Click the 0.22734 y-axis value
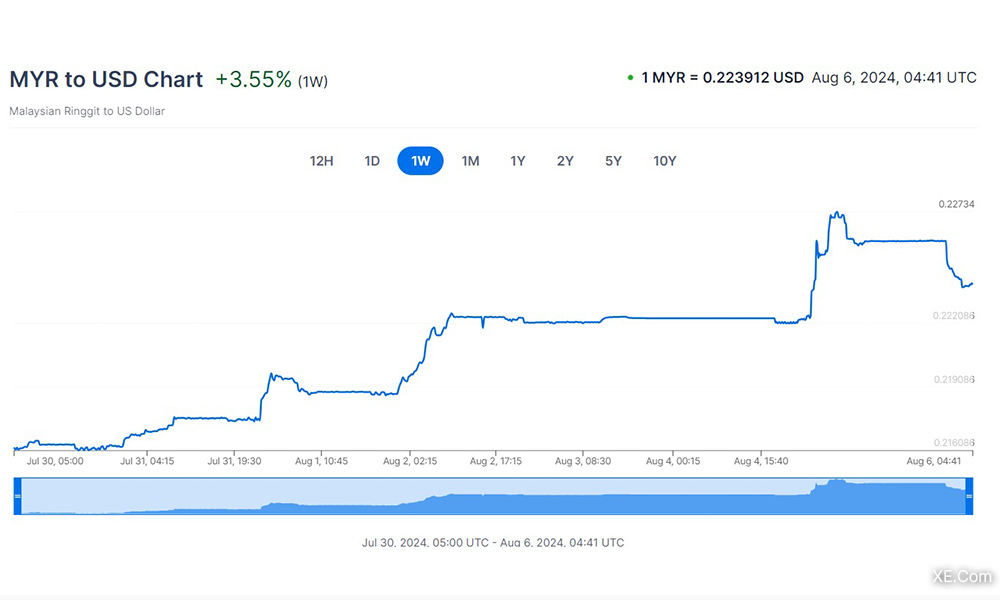1000x600 pixels. click(x=956, y=204)
